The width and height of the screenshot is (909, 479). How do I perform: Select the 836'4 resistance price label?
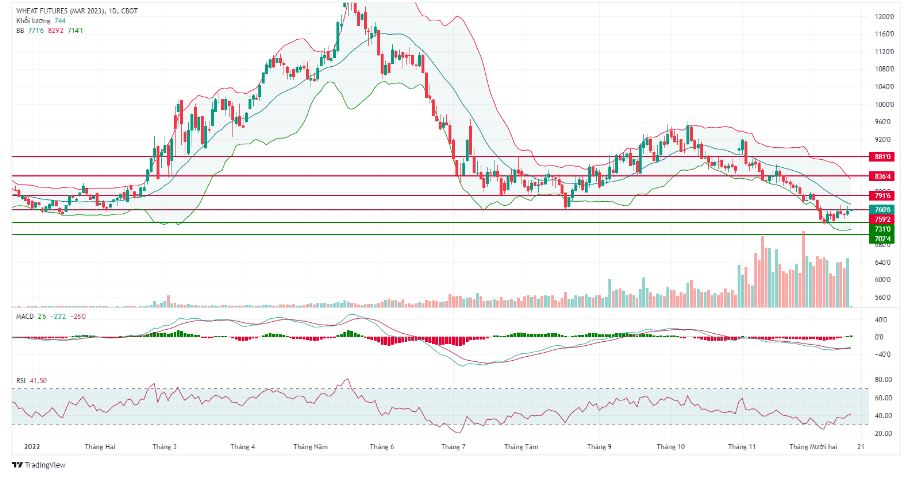pyautogui.click(x=882, y=176)
